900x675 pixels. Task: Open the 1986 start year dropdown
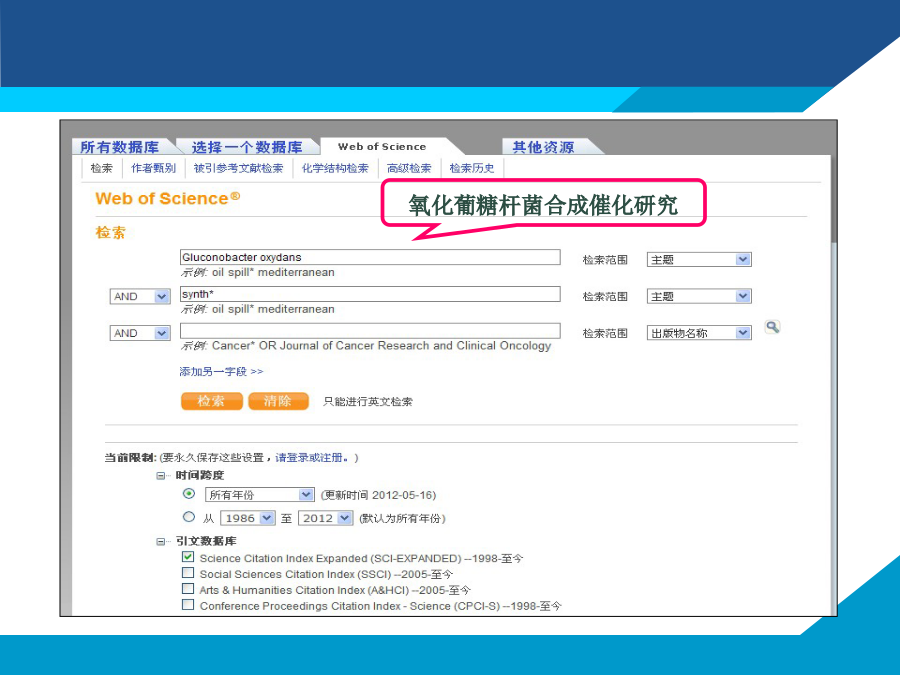click(x=248, y=518)
